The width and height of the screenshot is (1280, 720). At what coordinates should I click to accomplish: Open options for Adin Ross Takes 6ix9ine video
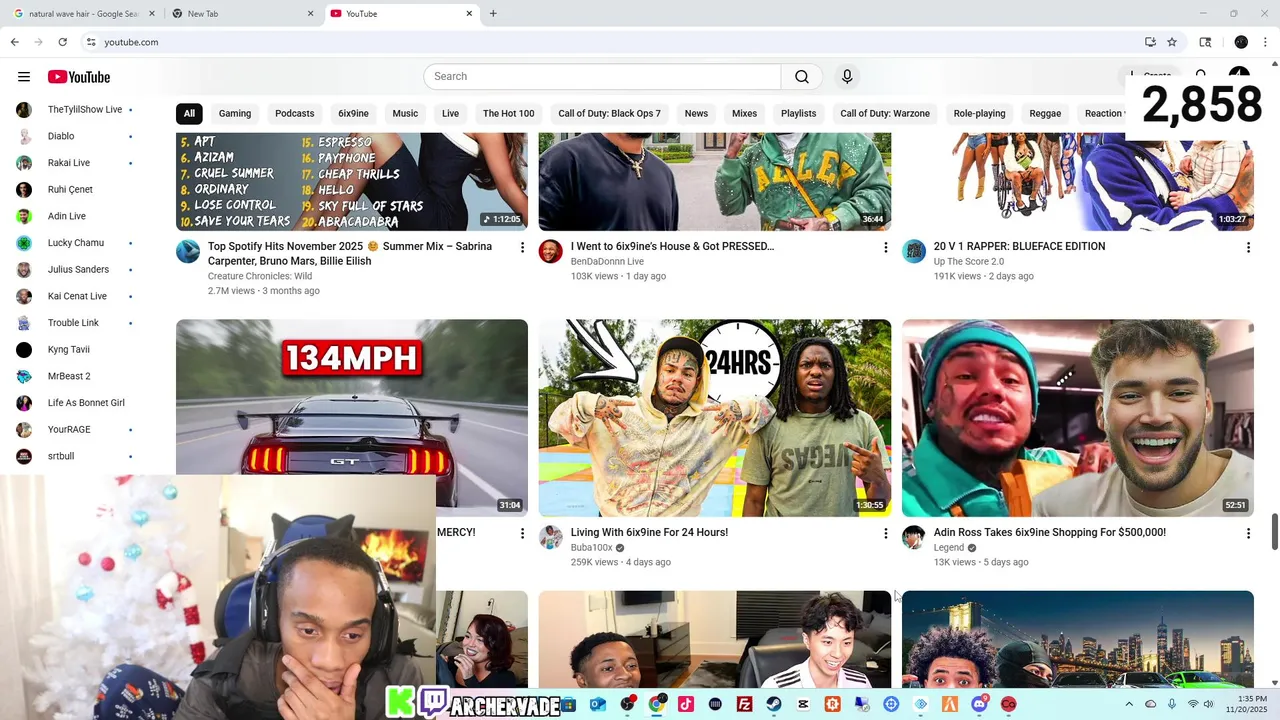pos(1248,534)
